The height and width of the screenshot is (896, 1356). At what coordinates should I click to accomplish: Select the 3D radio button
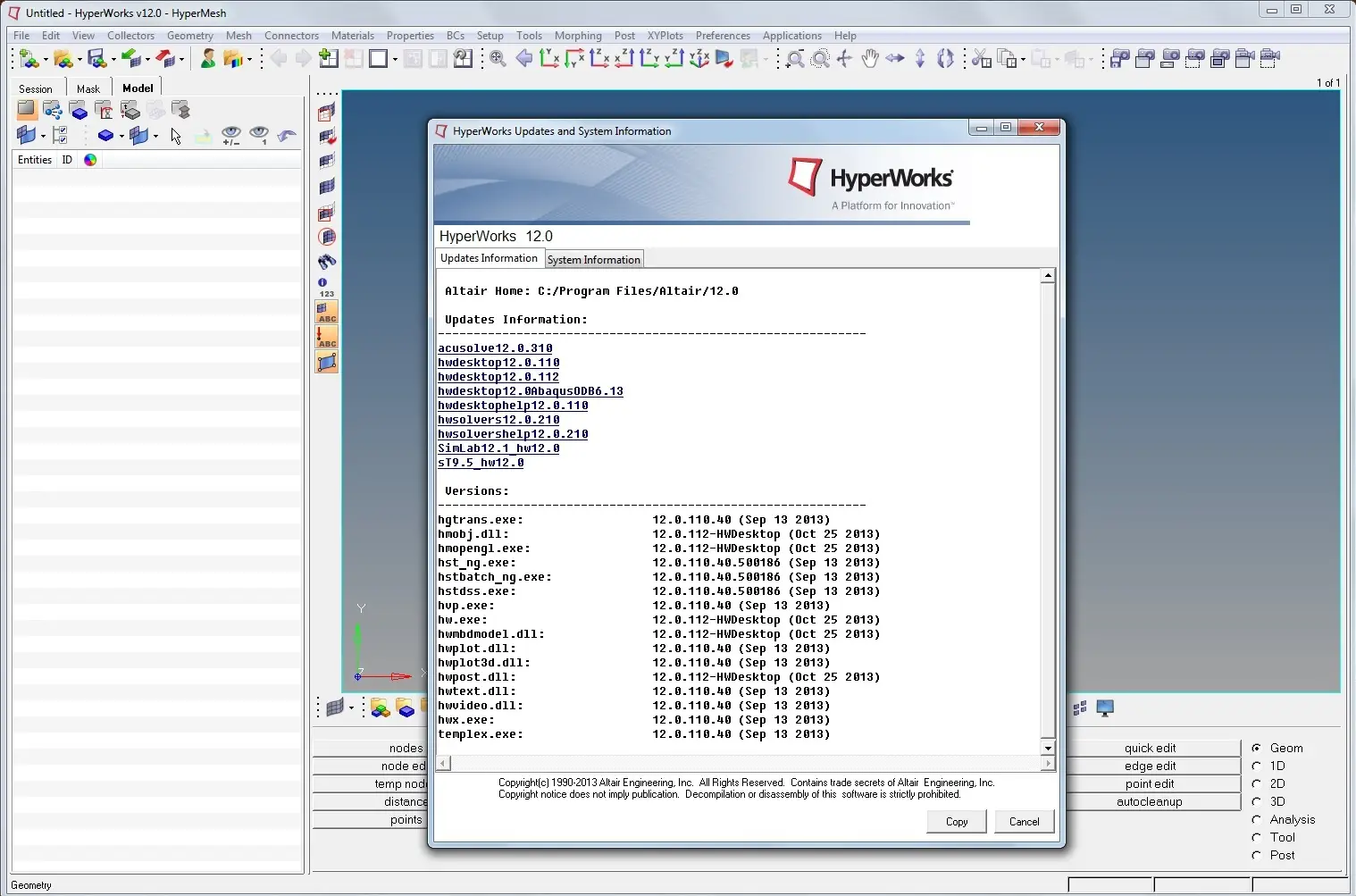coord(1256,801)
